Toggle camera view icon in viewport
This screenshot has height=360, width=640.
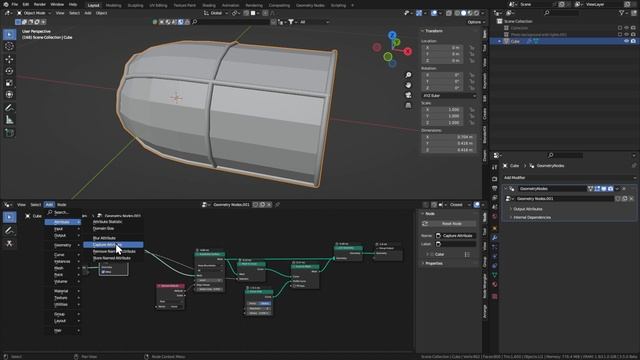pyautogui.click(x=408, y=95)
